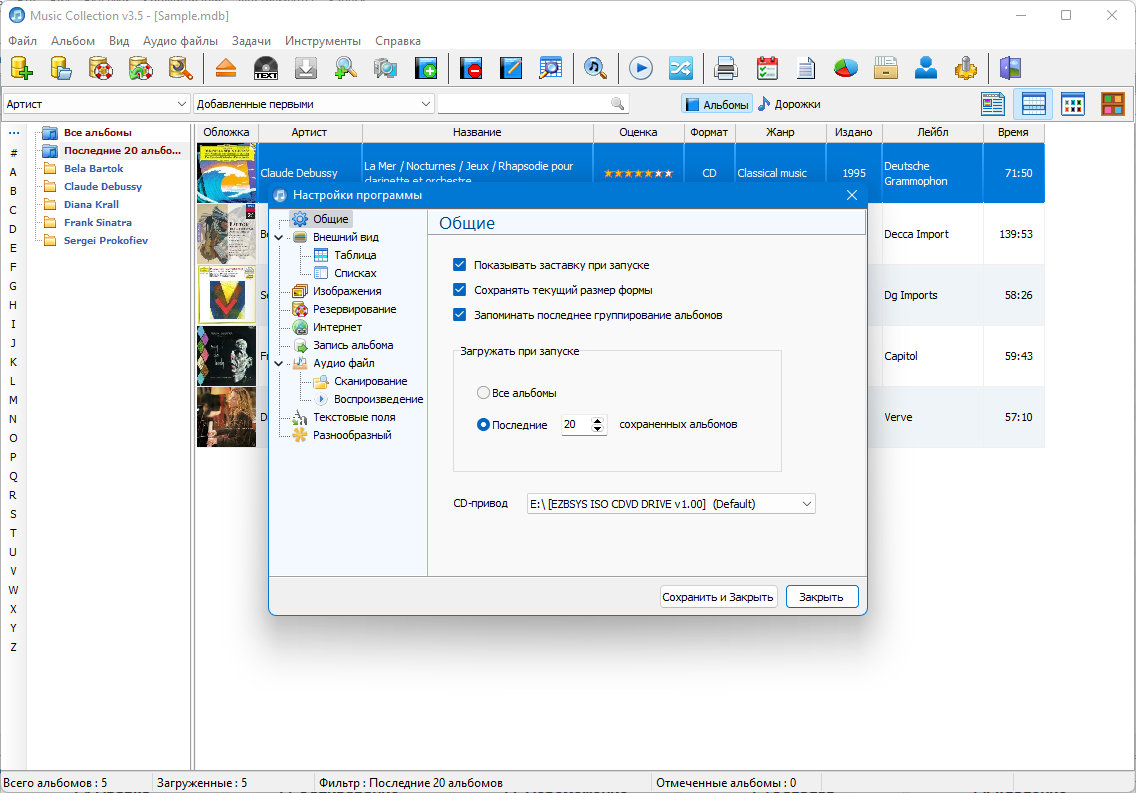Click the shuffle arrows icon
Viewport: 1136px width, 793px height.
[680, 68]
